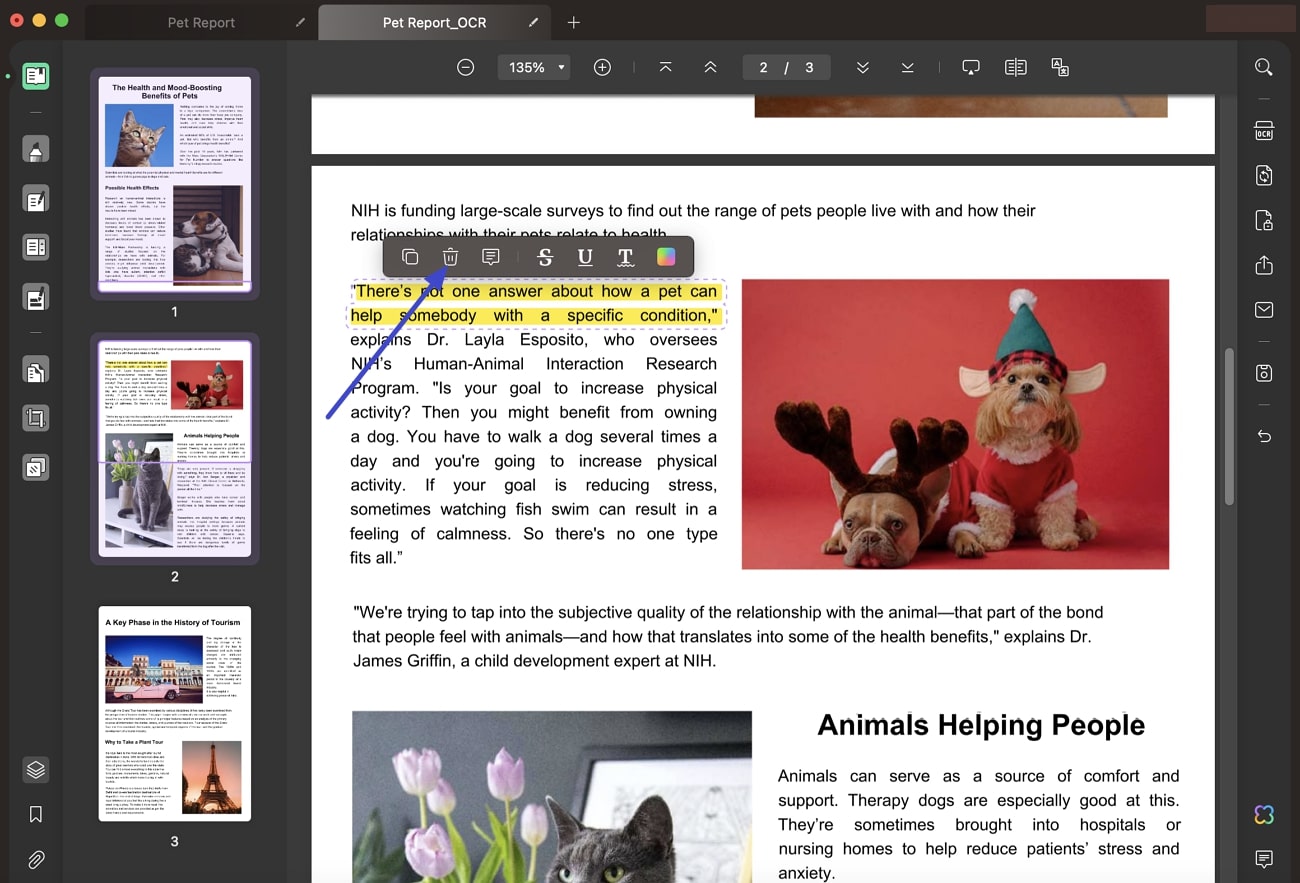
Task: Open the AI assistant with the colorful icon
Action: coord(1263,815)
